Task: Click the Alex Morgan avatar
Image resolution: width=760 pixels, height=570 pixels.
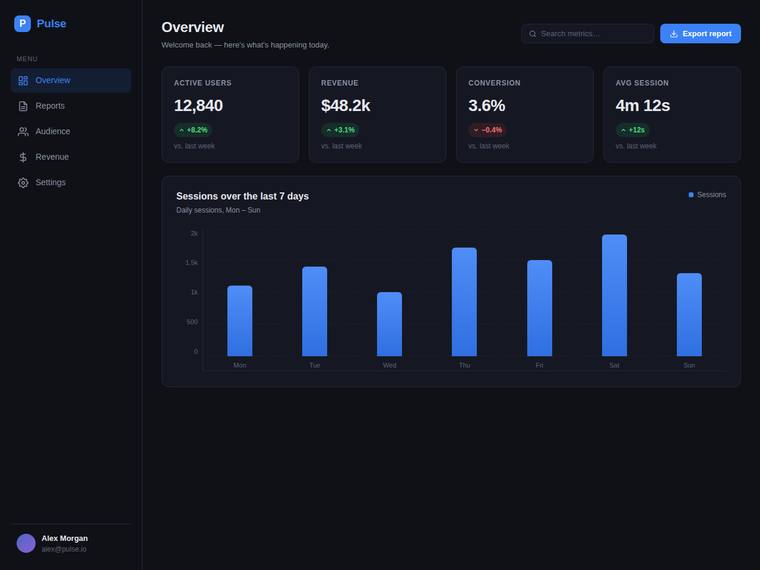Action: (26, 543)
